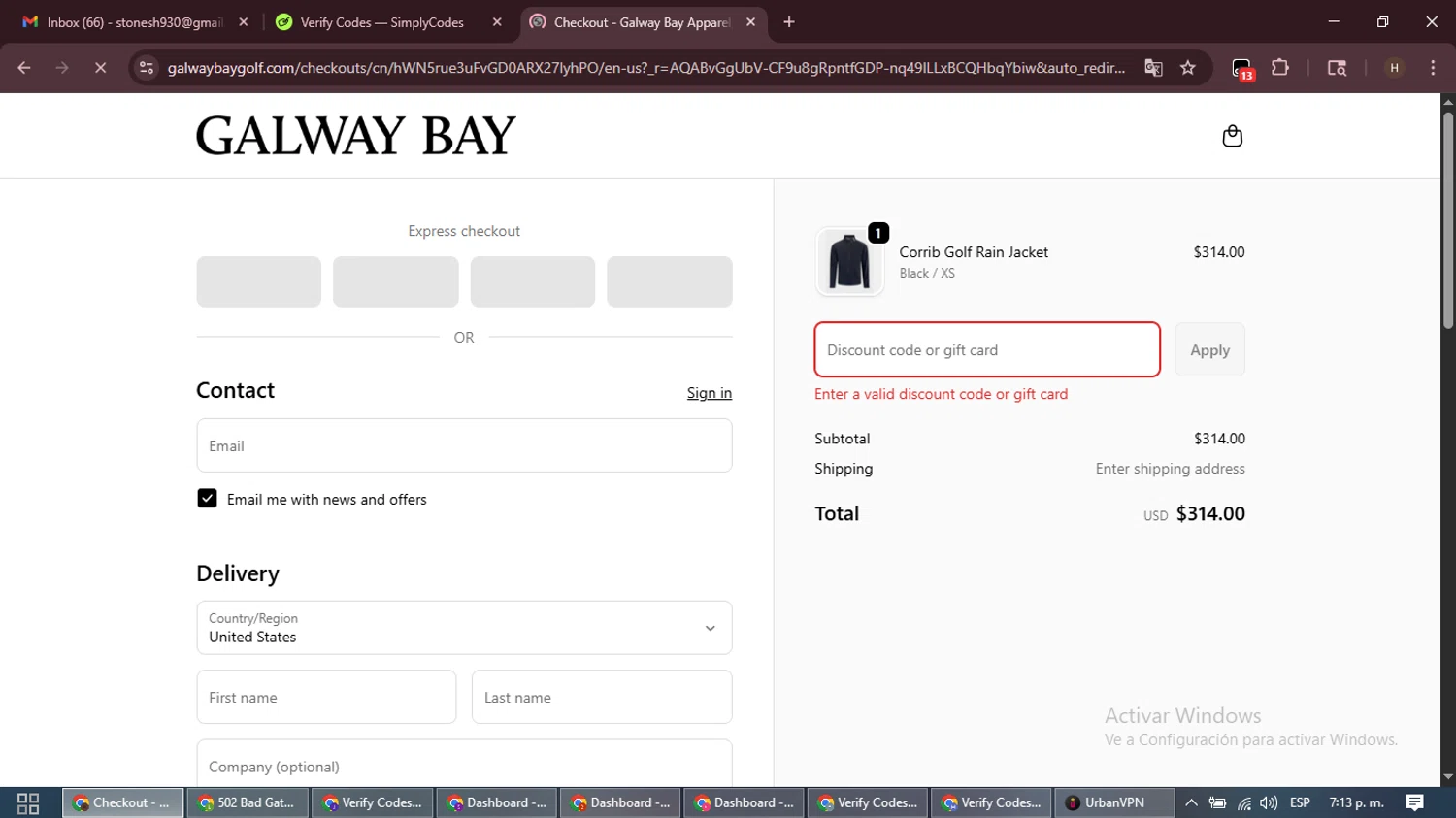Select Checkout - Galway Bay Apparel tab
The width and height of the screenshot is (1456, 818).
(643, 22)
